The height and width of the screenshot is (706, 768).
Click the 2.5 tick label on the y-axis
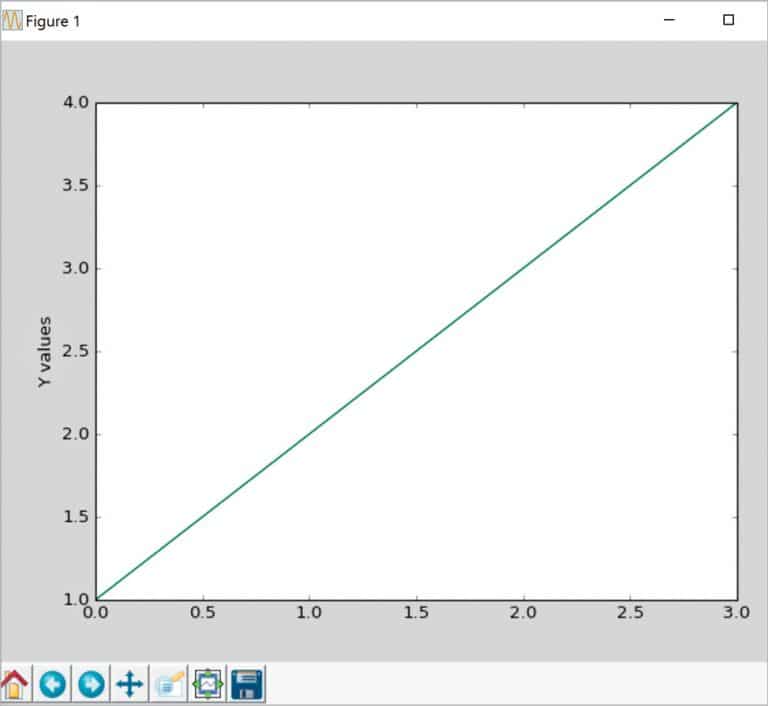point(75,351)
